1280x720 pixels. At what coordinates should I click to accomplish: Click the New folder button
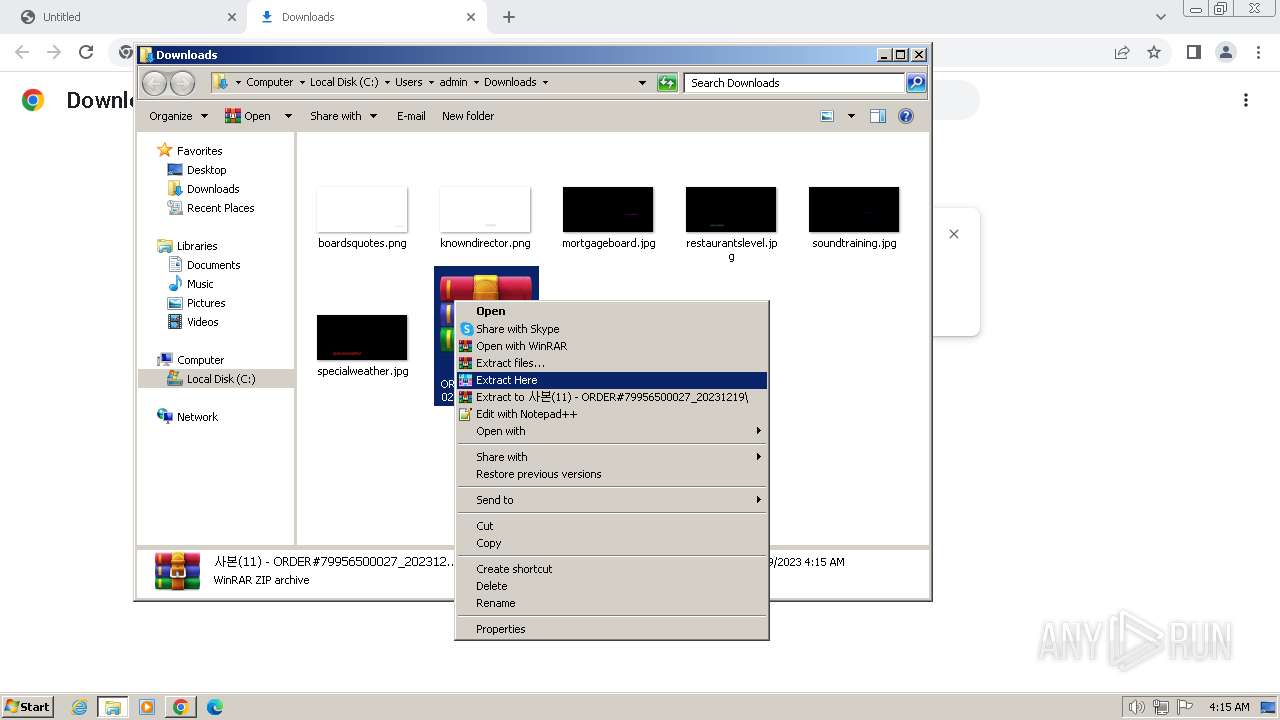468,116
